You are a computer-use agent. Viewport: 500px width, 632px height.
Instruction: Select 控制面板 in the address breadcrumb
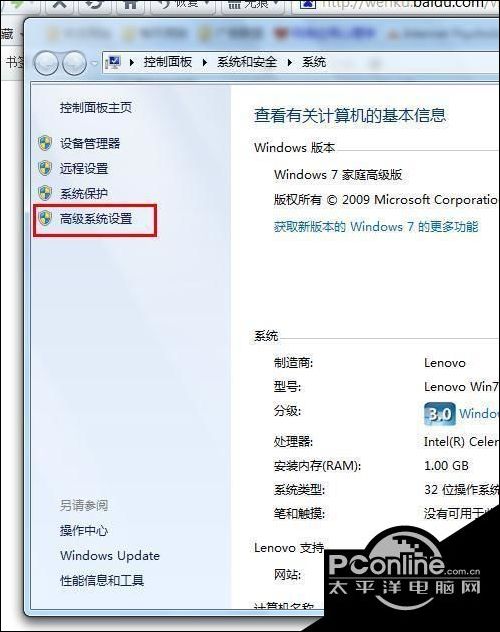pyautogui.click(x=168, y=62)
